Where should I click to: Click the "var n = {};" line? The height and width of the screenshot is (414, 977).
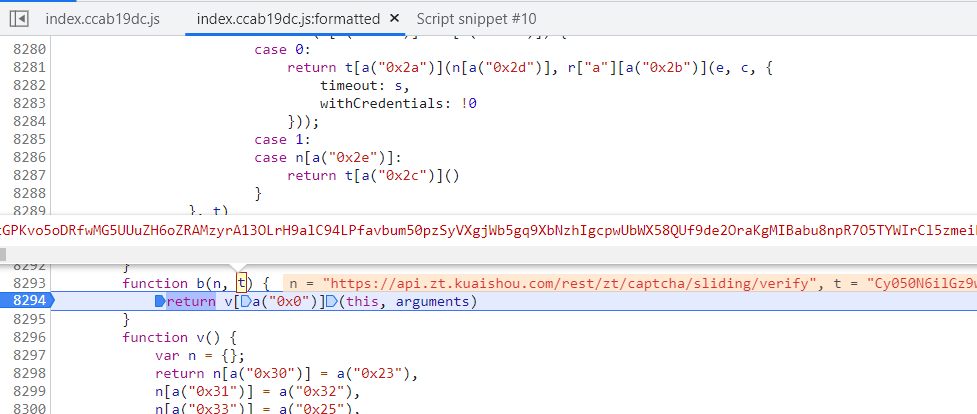tap(201, 355)
